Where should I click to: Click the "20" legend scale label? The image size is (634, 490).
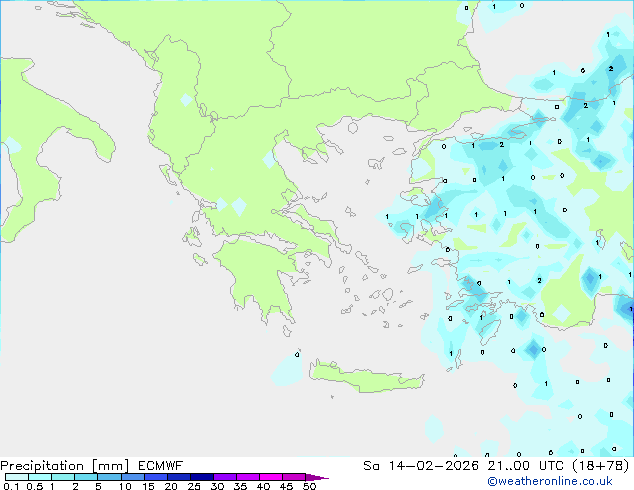pos(171,486)
